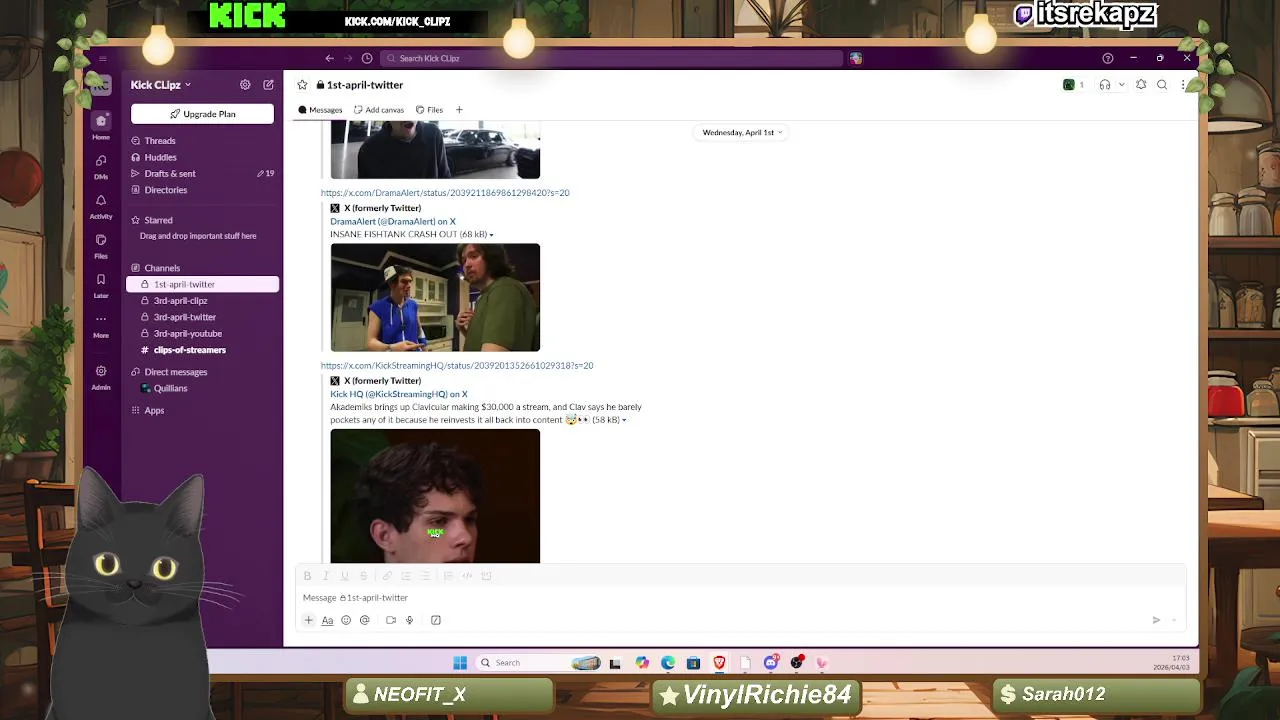Screen dimensions: 1280x720
Task: Collapse the Kick HQ tweet image preview
Action: pos(624,420)
